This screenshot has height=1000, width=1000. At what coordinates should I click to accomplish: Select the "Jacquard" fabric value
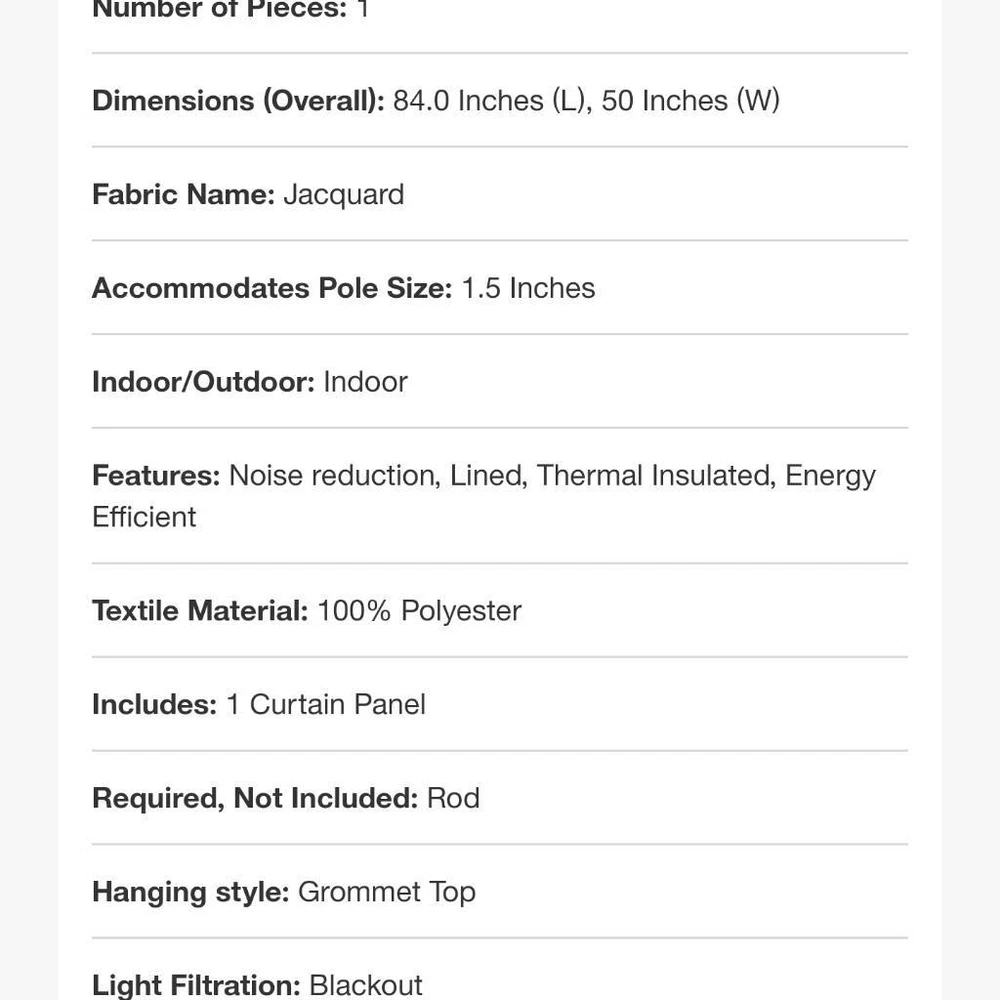pos(343,194)
